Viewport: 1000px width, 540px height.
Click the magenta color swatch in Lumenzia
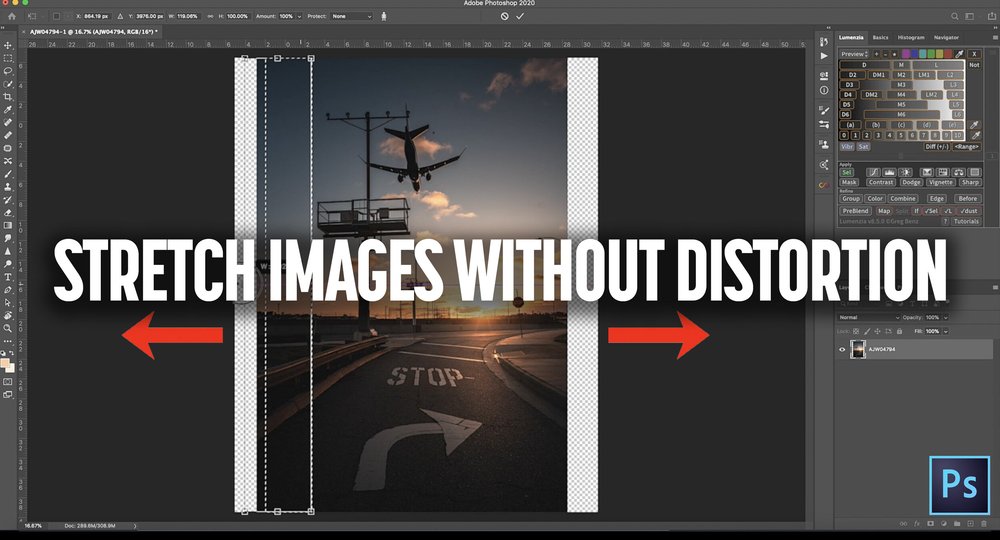(904, 54)
